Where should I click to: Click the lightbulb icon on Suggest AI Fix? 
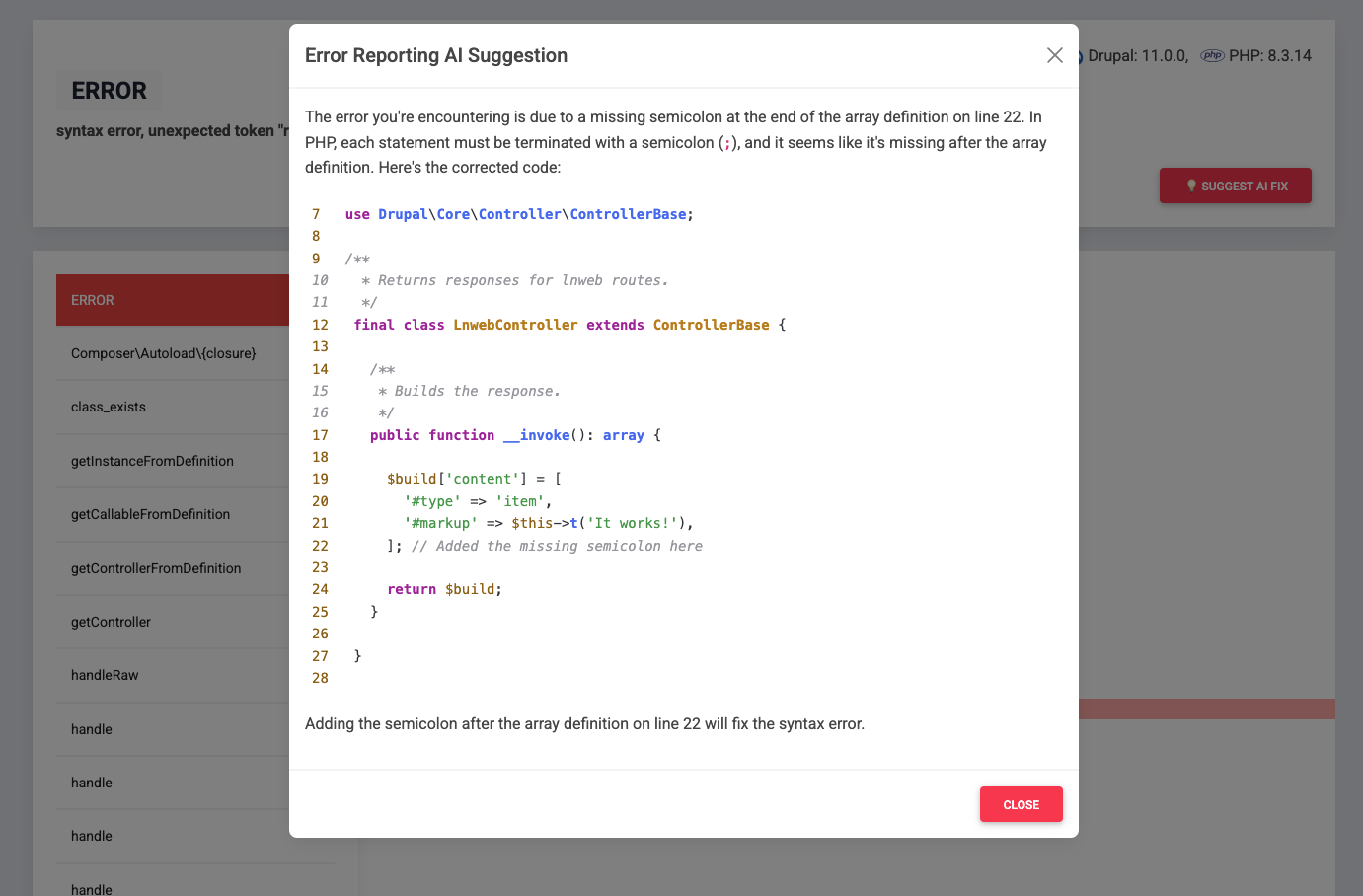(1192, 185)
